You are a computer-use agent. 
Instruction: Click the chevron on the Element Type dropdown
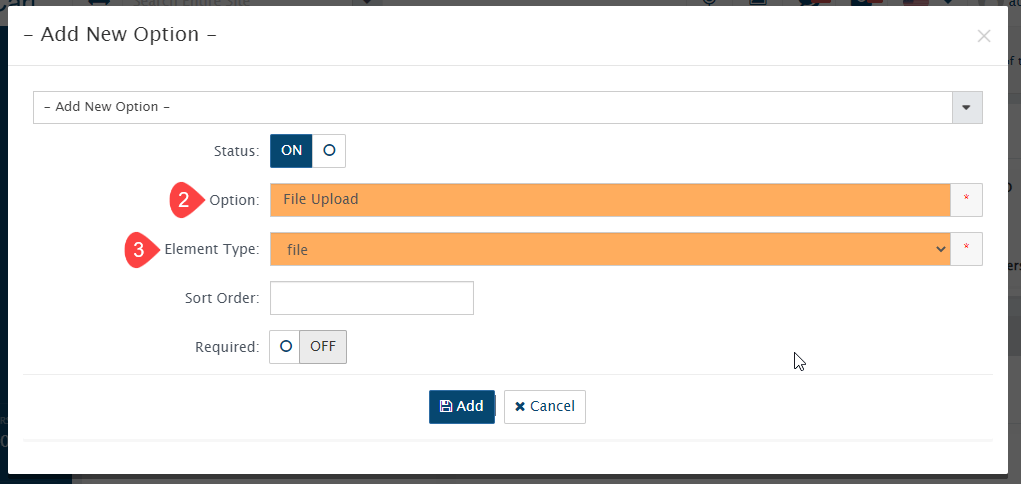pos(940,249)
